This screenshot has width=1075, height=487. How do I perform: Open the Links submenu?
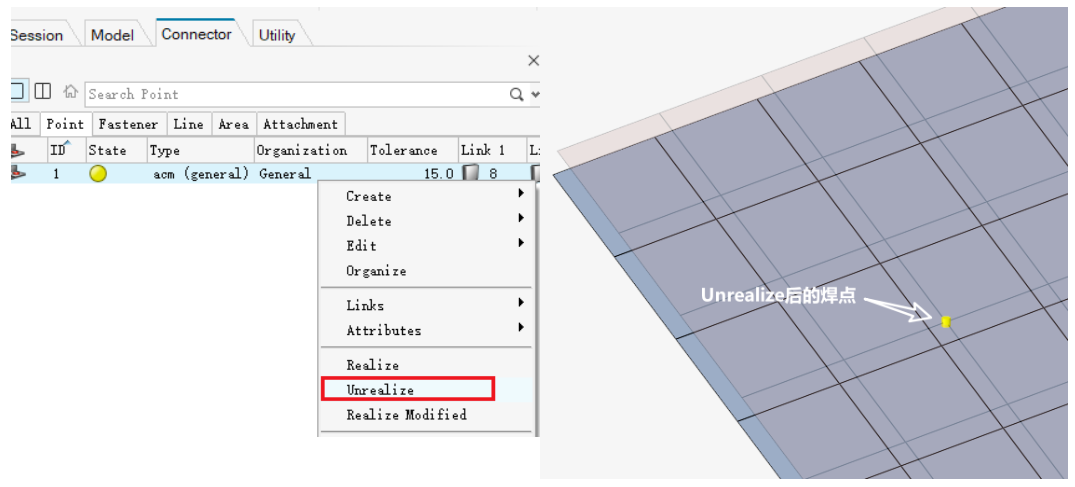pyautogui.click(x=426, y=305)
